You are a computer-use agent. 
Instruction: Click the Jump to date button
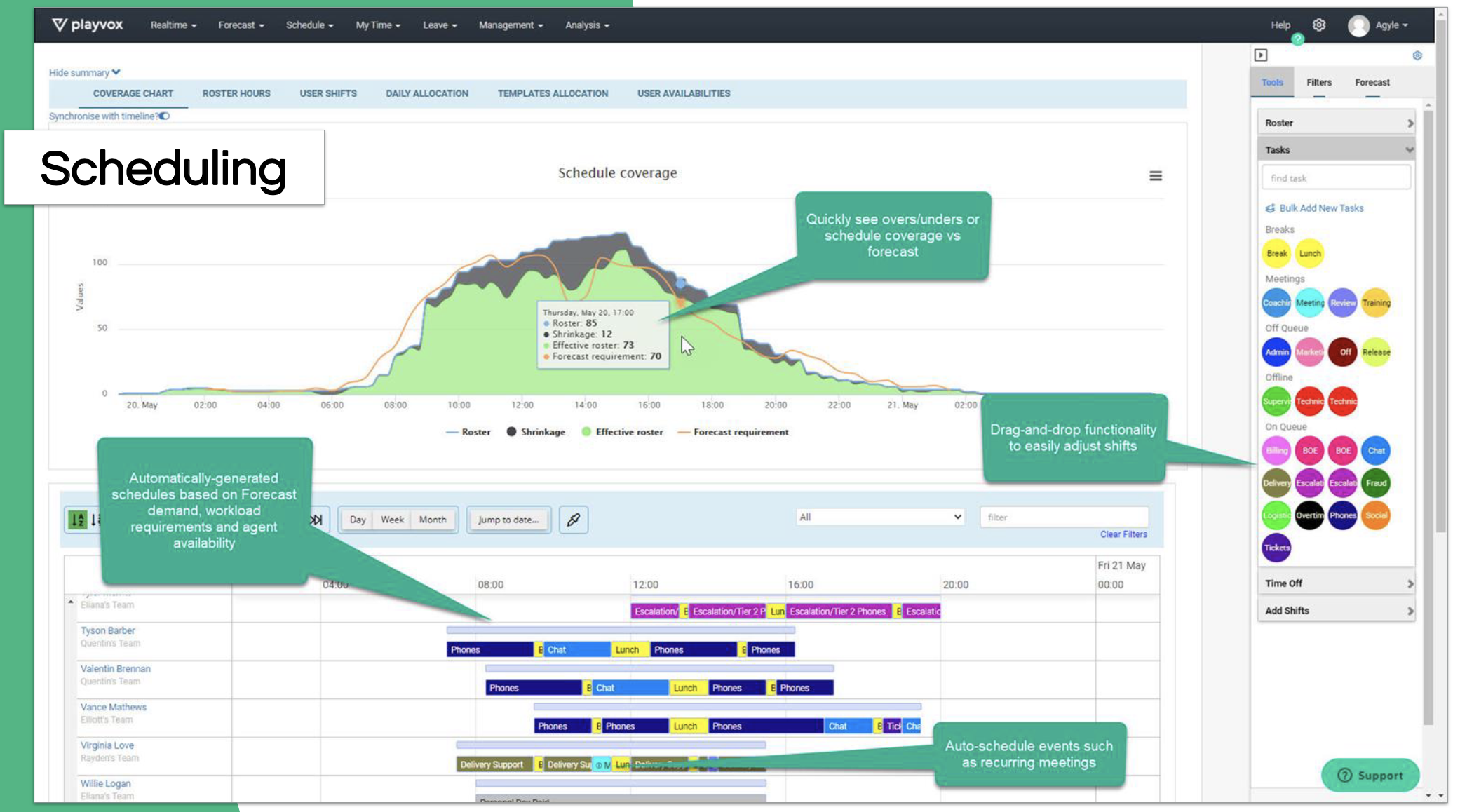click(x=508, y=519)
